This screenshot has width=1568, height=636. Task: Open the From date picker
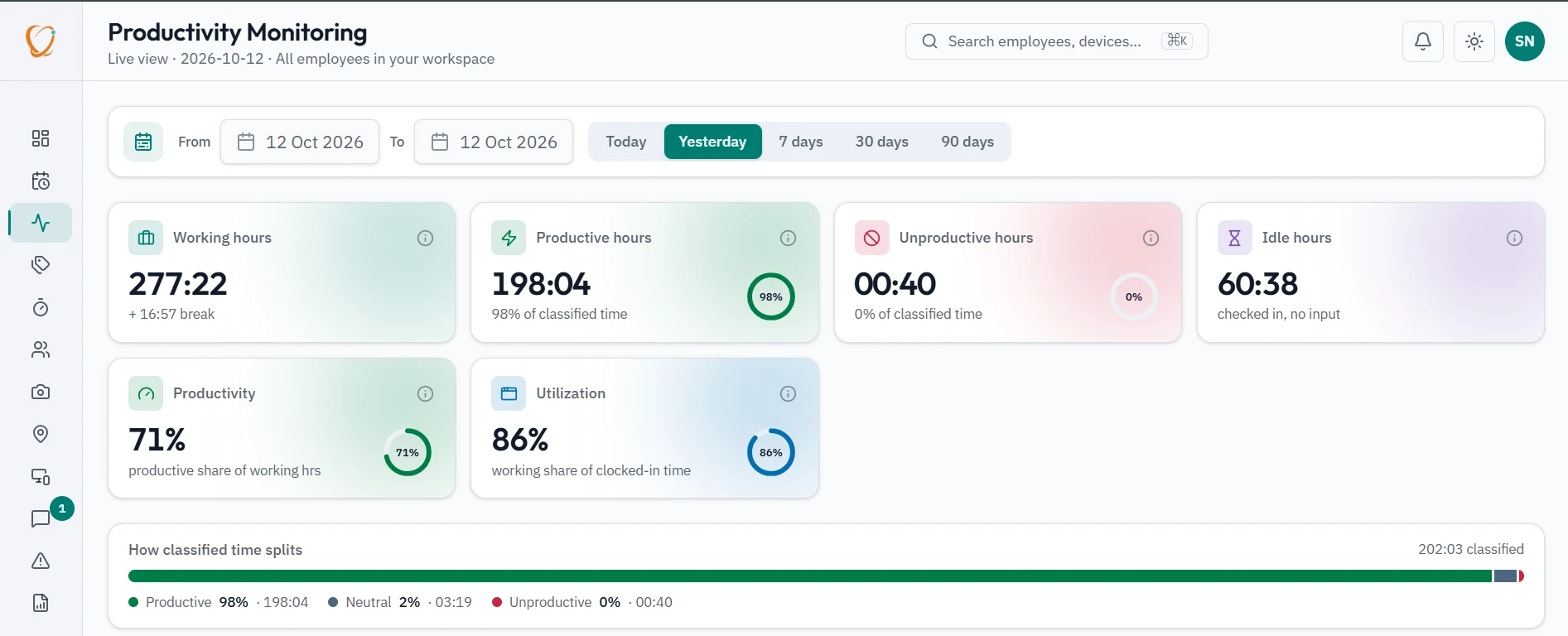coord(300,142)
